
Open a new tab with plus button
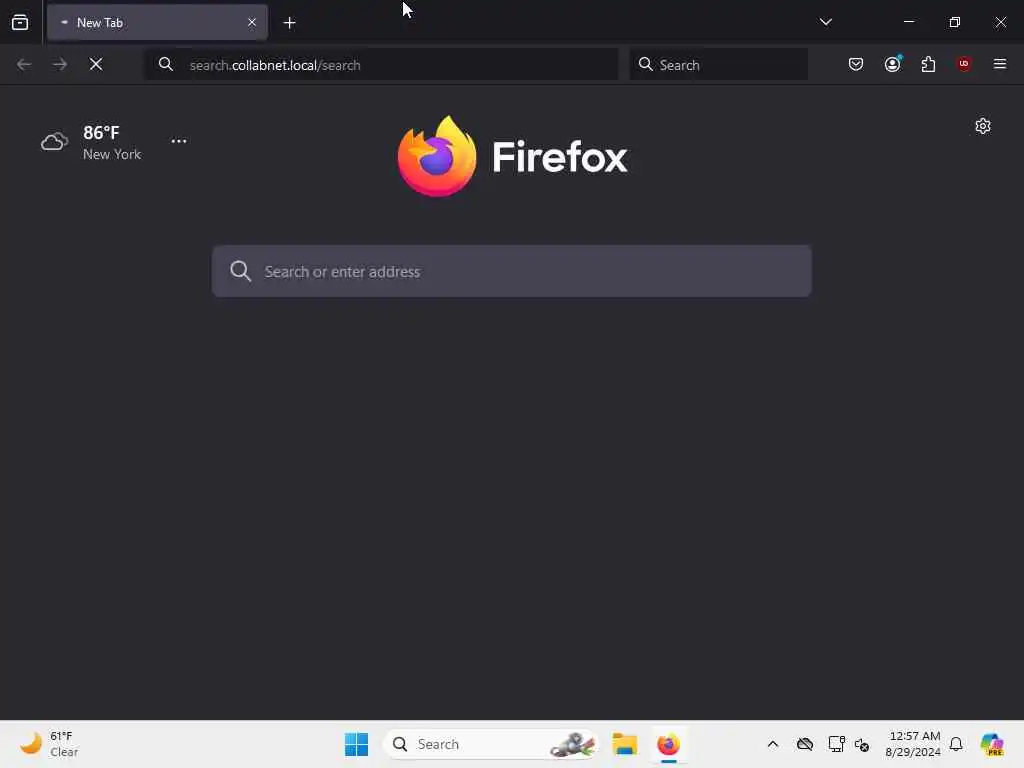tap(289, 23)
